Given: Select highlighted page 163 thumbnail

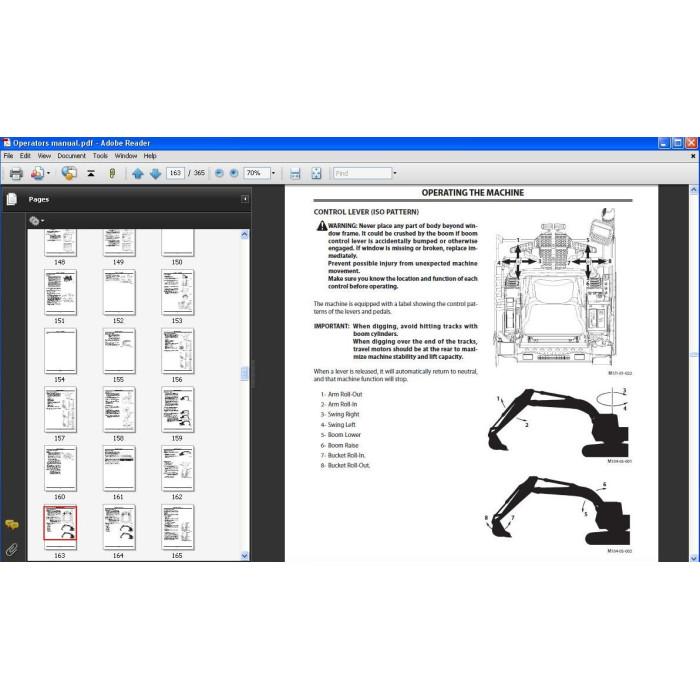Looking at the screenshot, I should (x=60, y=527).
